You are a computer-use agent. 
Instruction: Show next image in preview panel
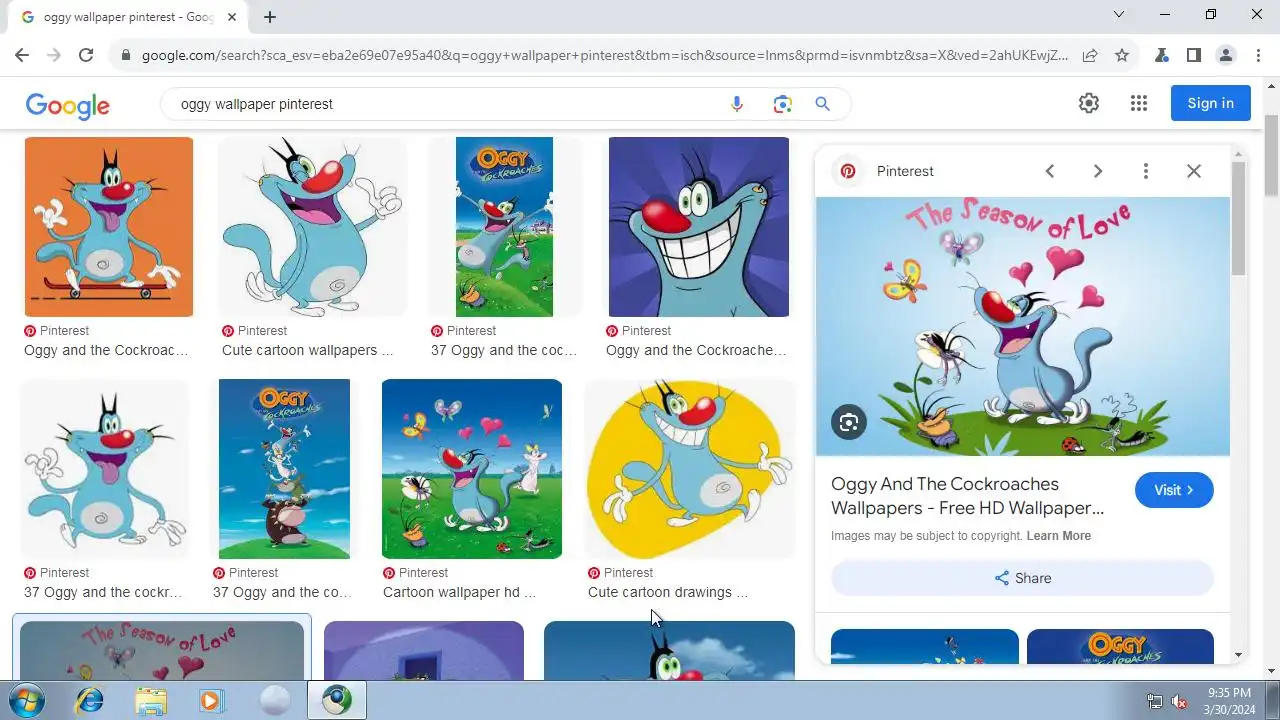pos(1098,171)
